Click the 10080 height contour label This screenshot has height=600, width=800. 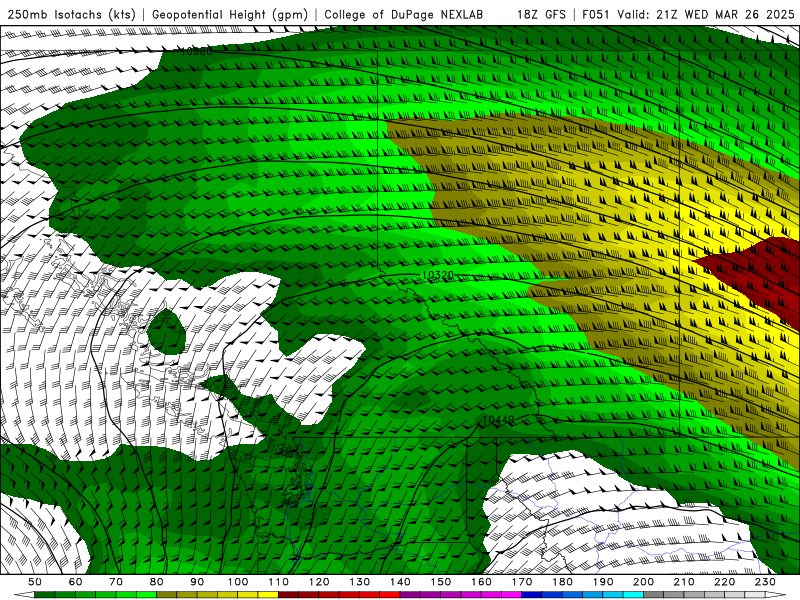(196, 51)
